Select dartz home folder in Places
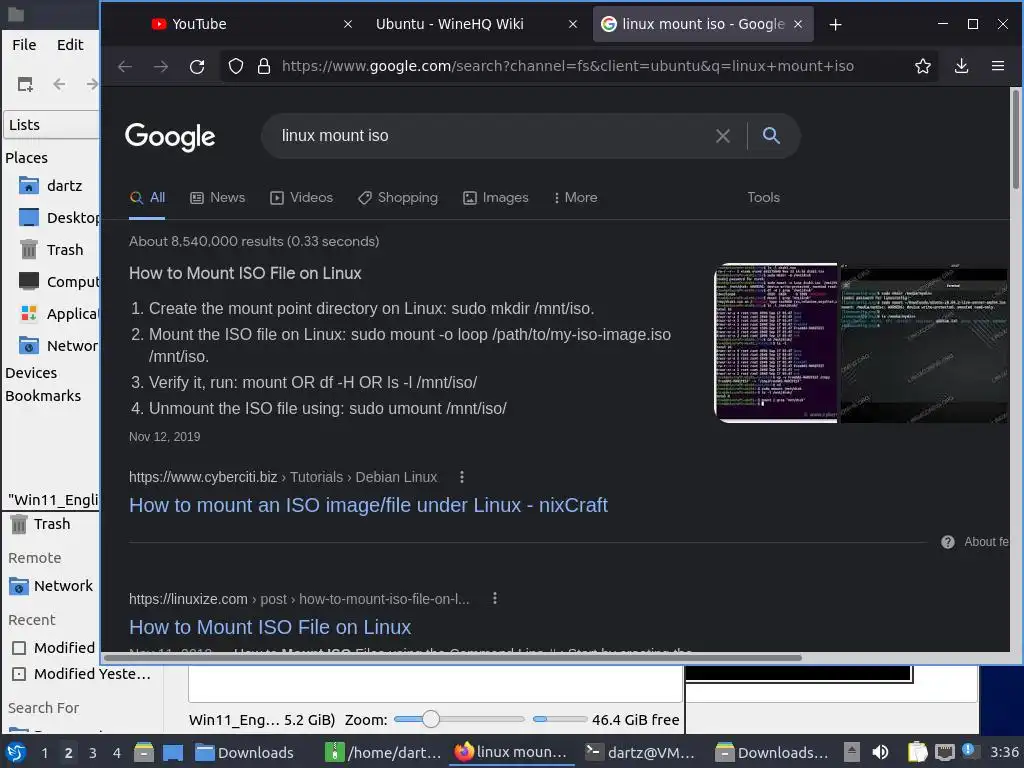This screenshot has width=1024, height=768. (x=51, y=186)
